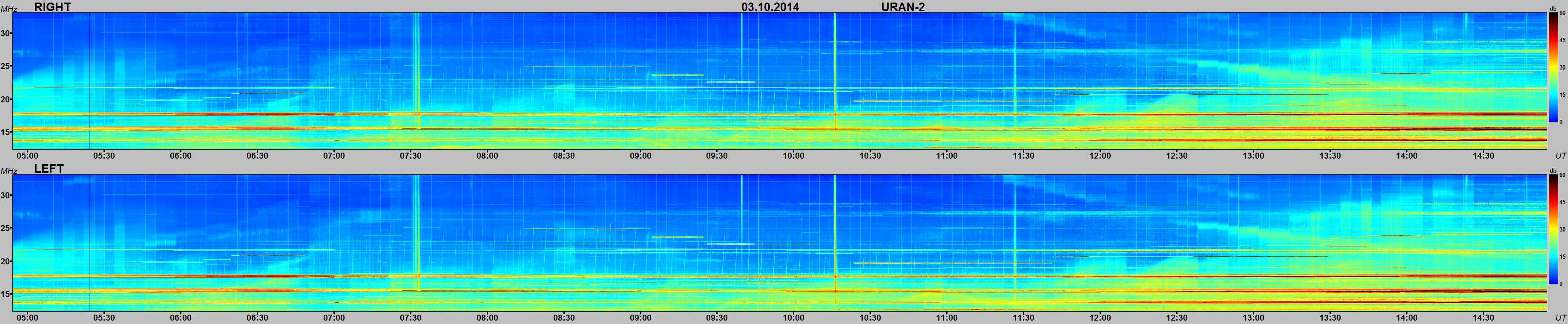
Task: Click the 12:00 time label under RIGHT panel
Action: click(1100, 156)
